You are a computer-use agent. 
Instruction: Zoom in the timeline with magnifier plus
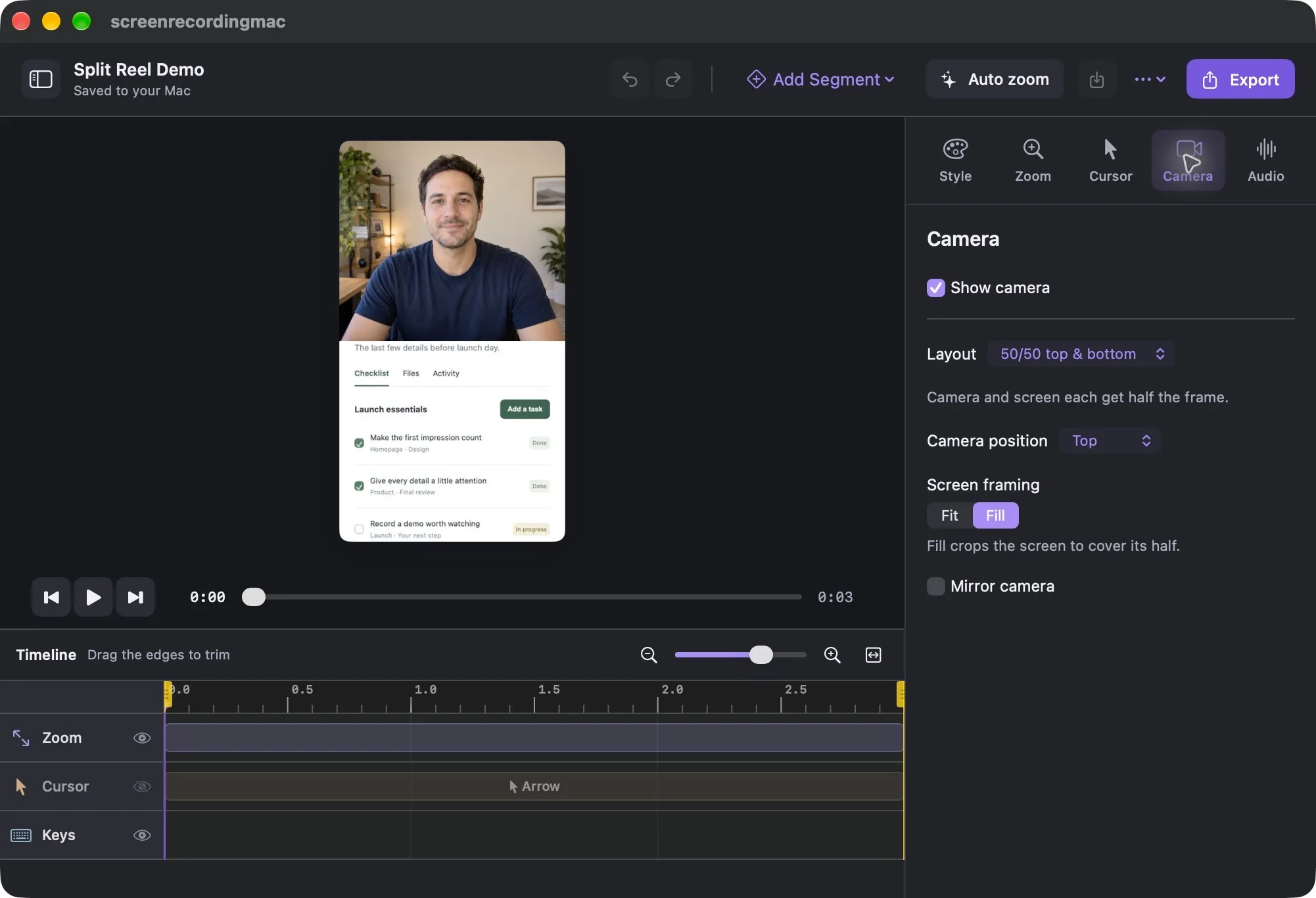pyautogui.click(x=832, y=655)
